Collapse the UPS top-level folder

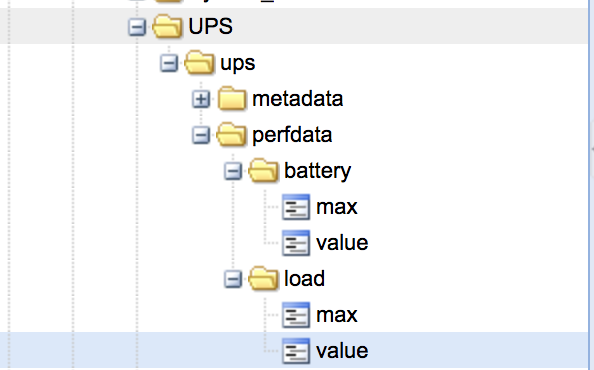137,27
